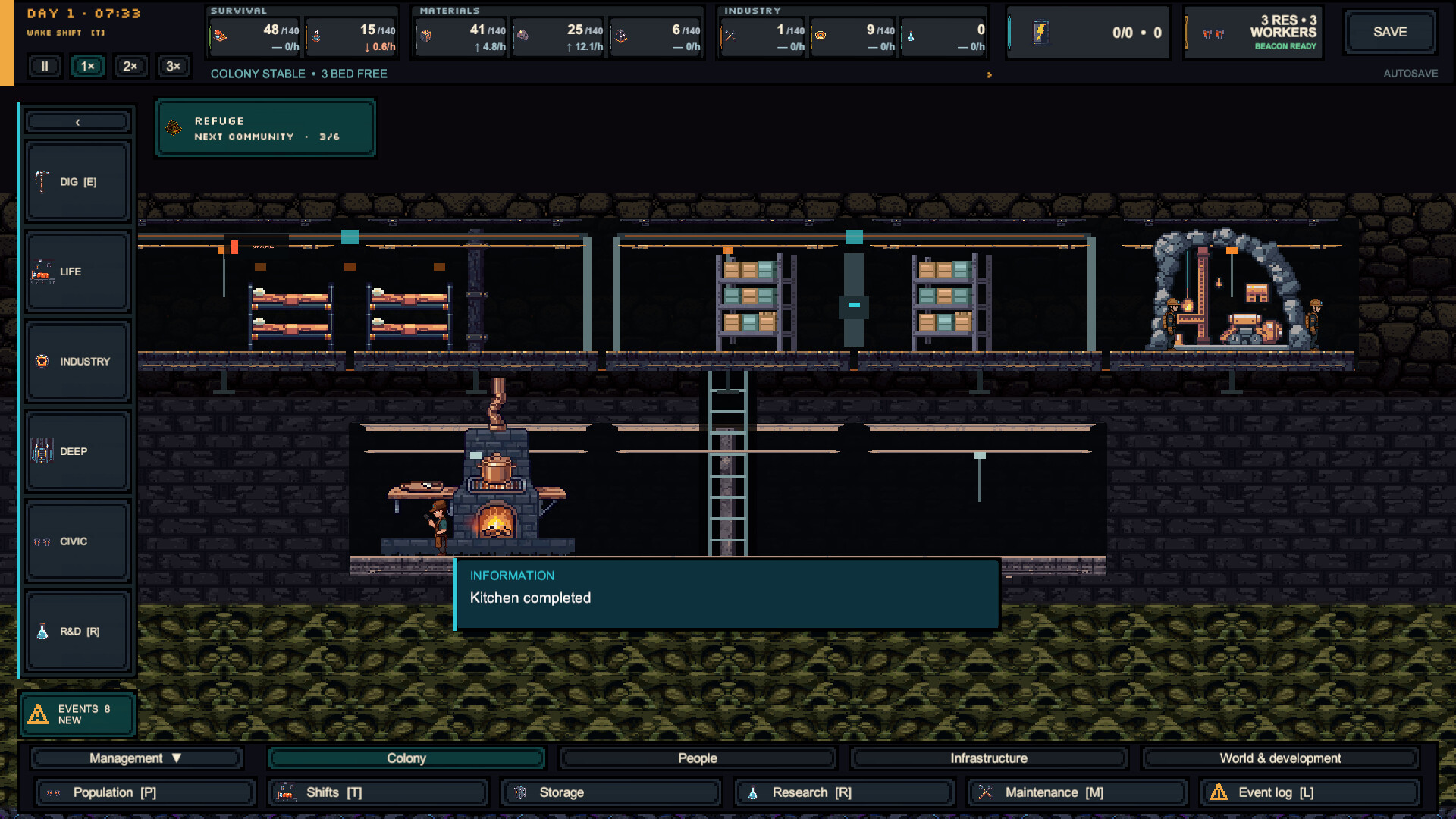Open the Research [R] panel

pos(844,792)
